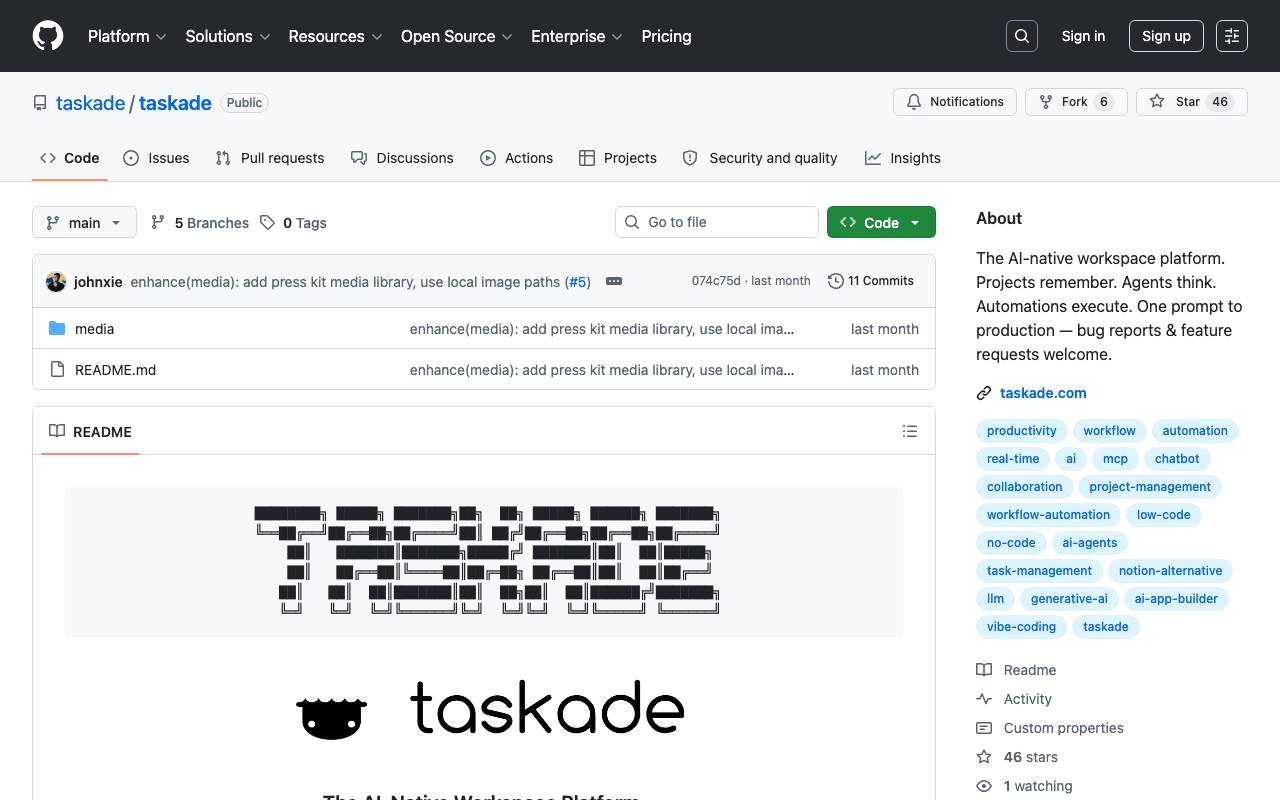Open the README.md file
Screen dimensions: 1280x800
115,370
